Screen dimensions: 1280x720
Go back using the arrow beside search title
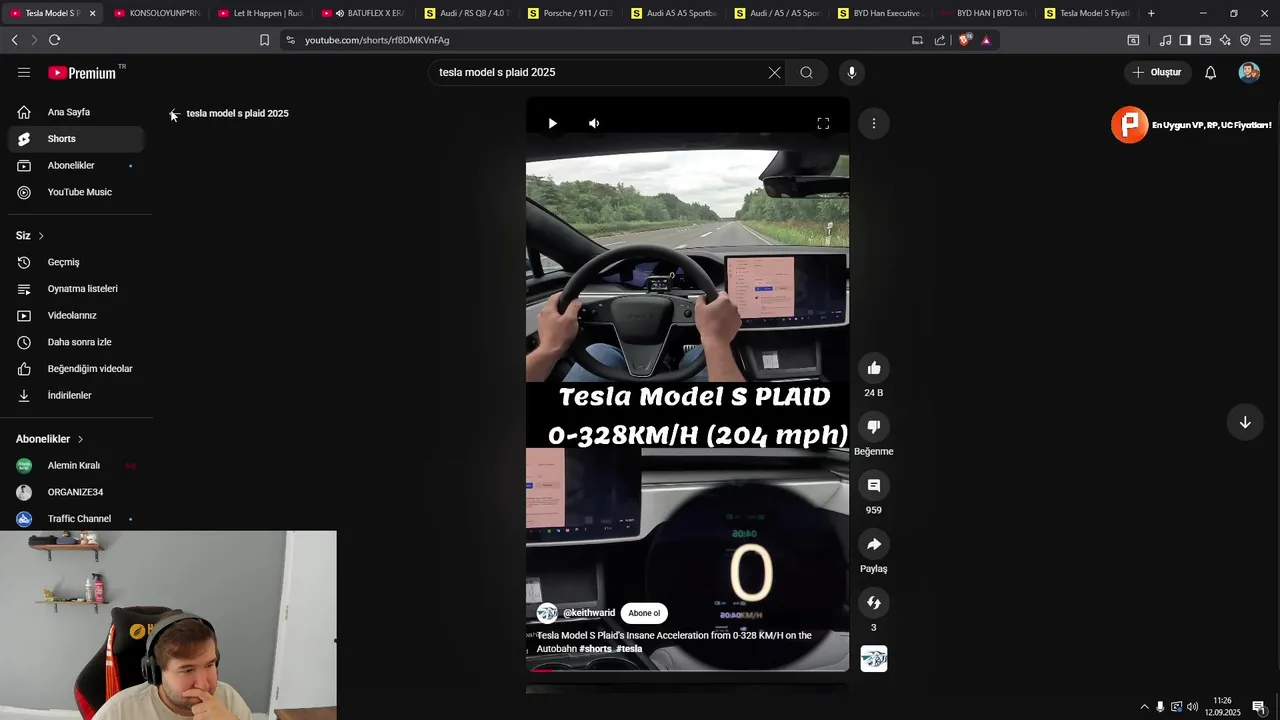pyautogui.click(x=174, y=113)
